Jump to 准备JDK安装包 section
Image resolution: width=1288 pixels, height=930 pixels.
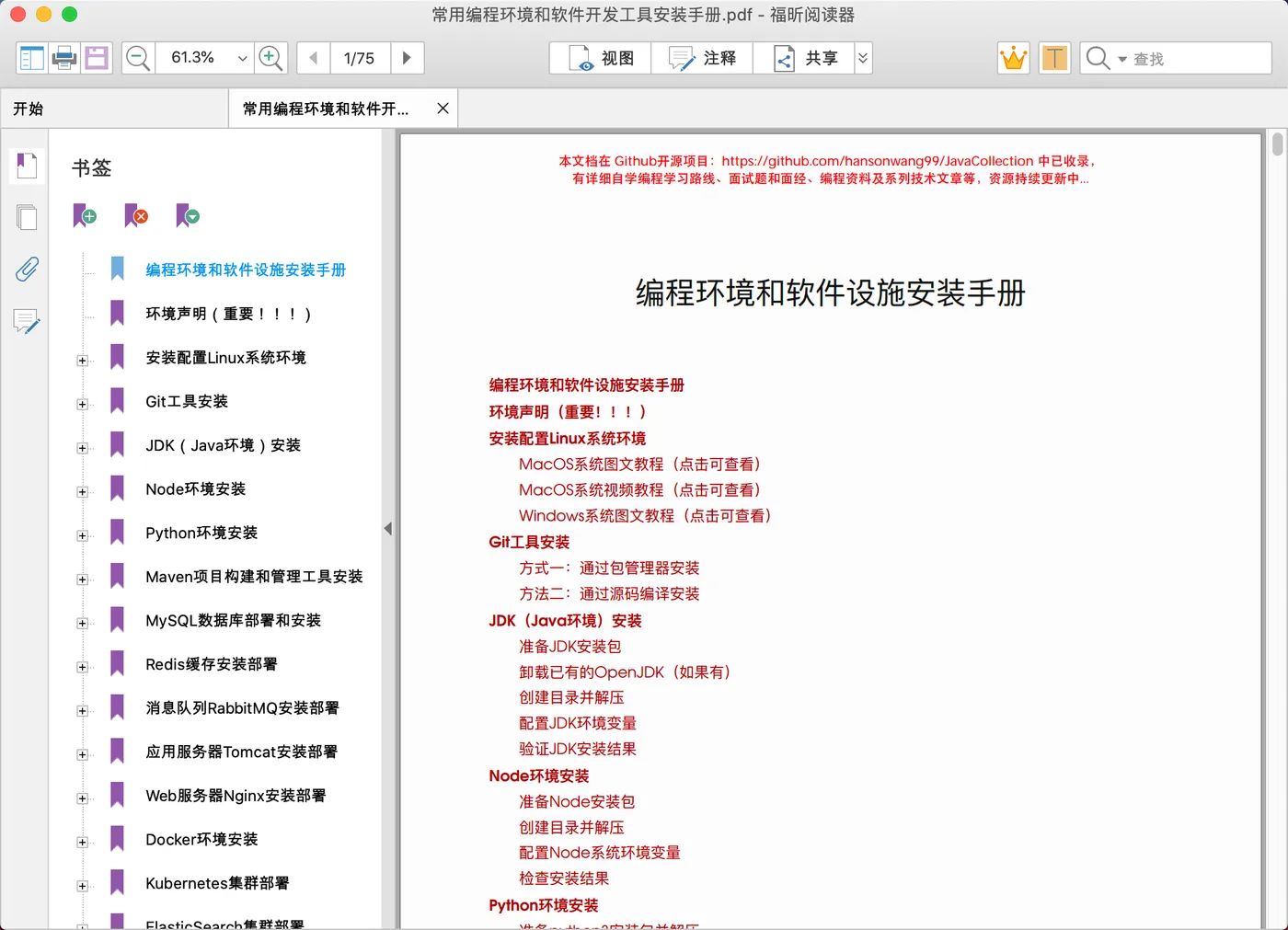click(570, 647)
